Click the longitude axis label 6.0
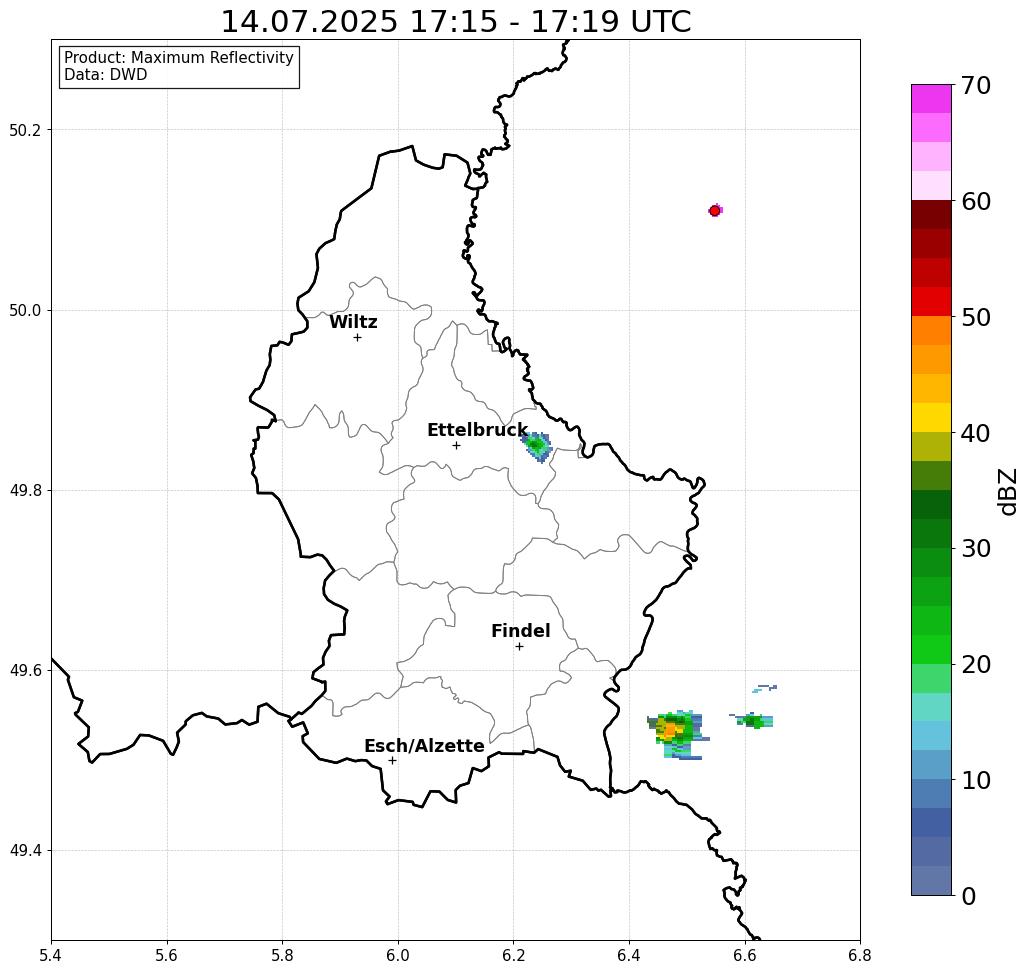 (x=398, y=955)
